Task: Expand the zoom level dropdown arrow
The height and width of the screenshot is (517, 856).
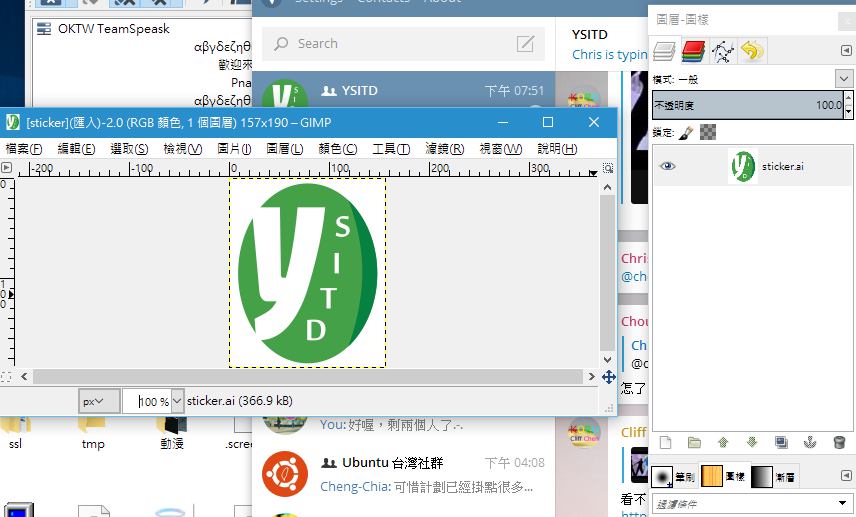Action: click(177, 401)
